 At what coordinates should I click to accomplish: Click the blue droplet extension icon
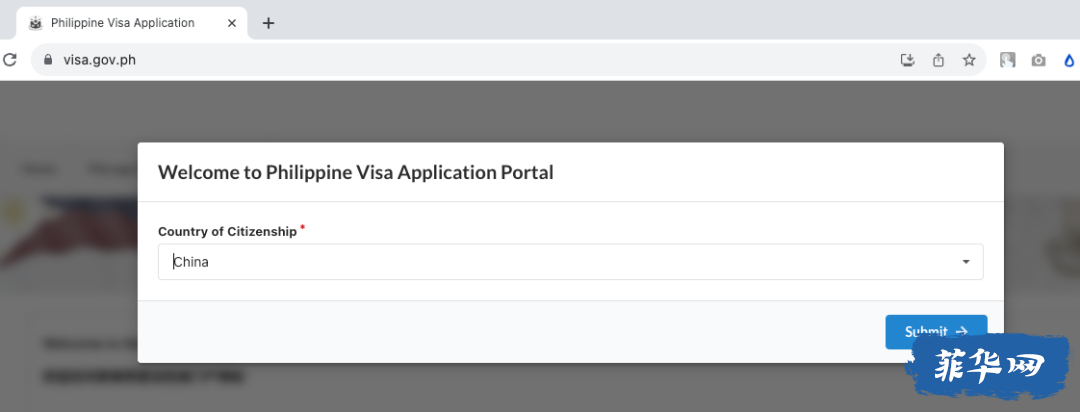coord(1069,61)
